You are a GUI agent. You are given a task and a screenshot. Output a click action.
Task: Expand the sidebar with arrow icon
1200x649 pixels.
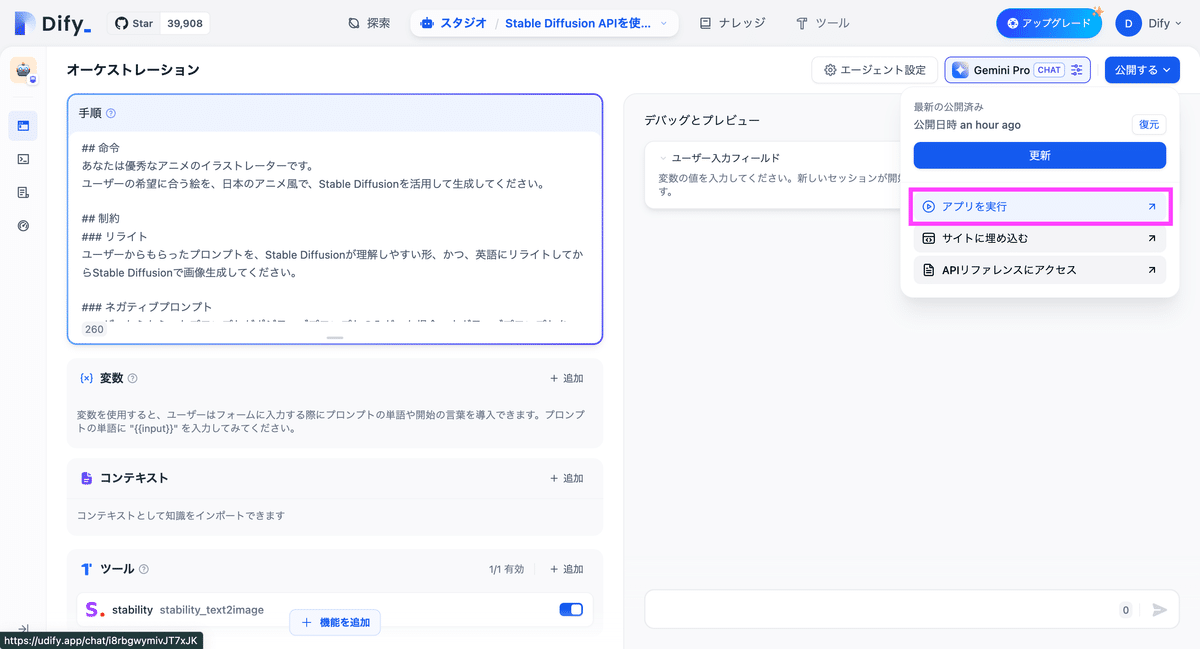click(23, 628)
